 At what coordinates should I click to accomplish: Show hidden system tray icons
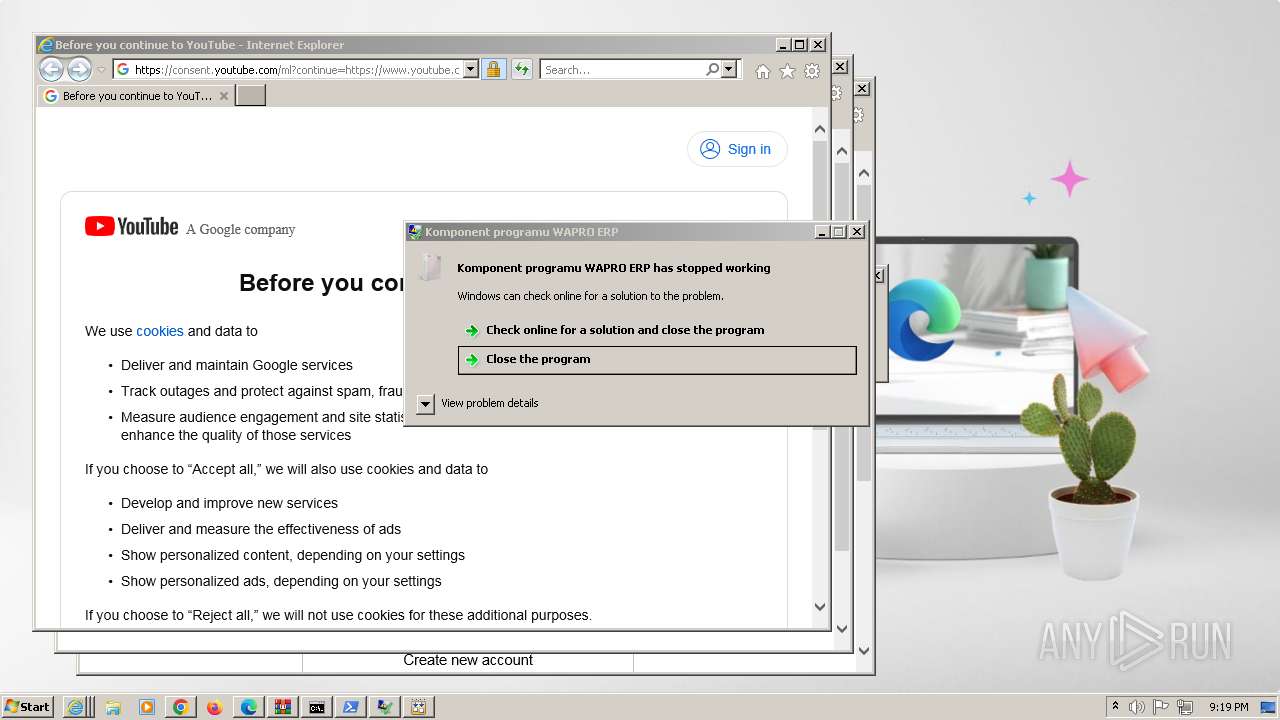[x=1115, y=706]
